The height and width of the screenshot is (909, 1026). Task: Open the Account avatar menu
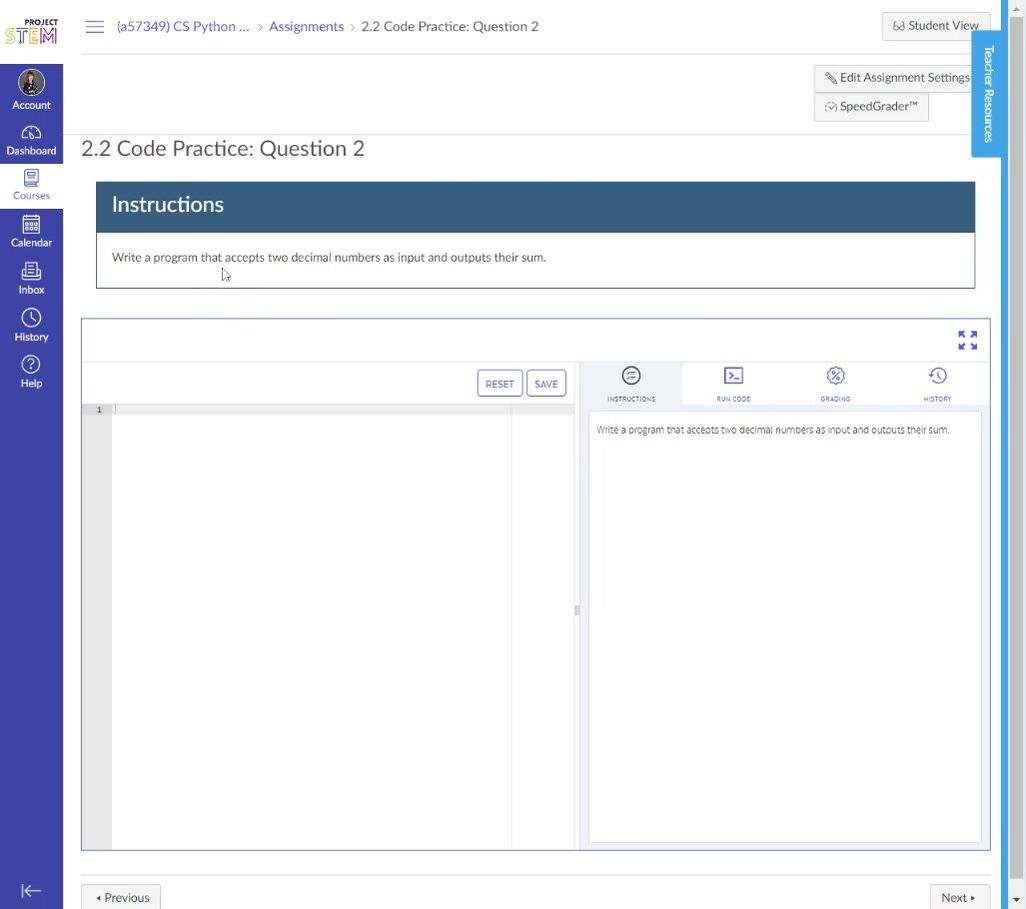coord(31,90)
